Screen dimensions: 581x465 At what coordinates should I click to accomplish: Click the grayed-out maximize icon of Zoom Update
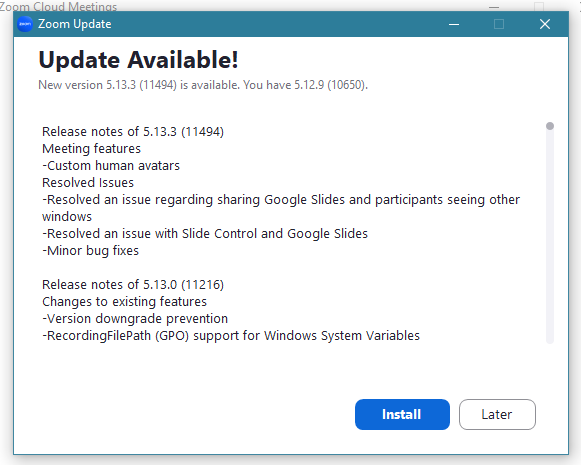click(499, 24)
